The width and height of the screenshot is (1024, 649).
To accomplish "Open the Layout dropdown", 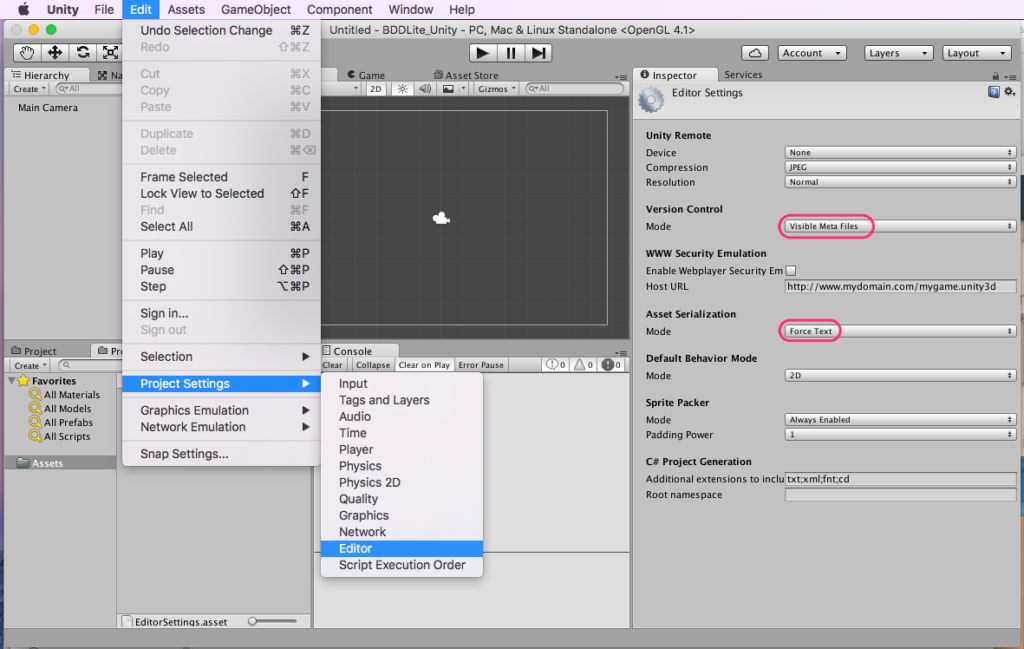I will pyautogui.click(x=976, y=53).
